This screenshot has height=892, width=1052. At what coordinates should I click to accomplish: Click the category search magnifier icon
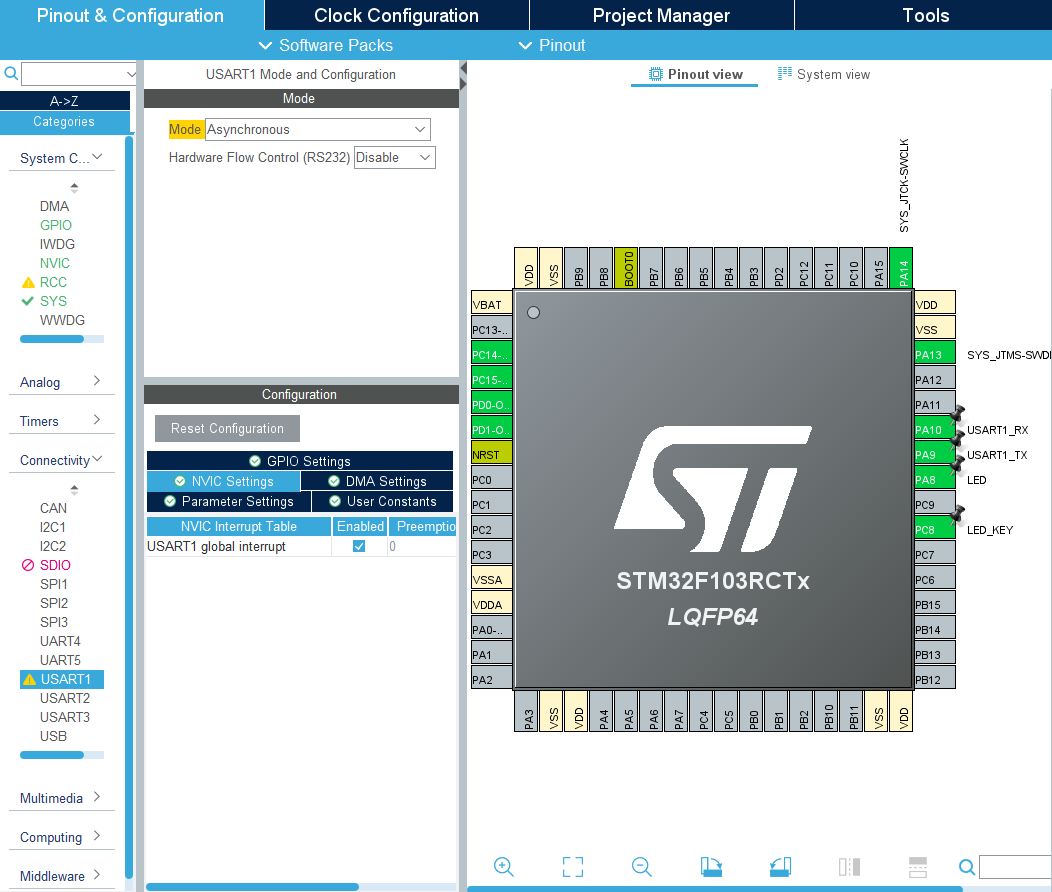pyautogui.click(x=11, y=73)
